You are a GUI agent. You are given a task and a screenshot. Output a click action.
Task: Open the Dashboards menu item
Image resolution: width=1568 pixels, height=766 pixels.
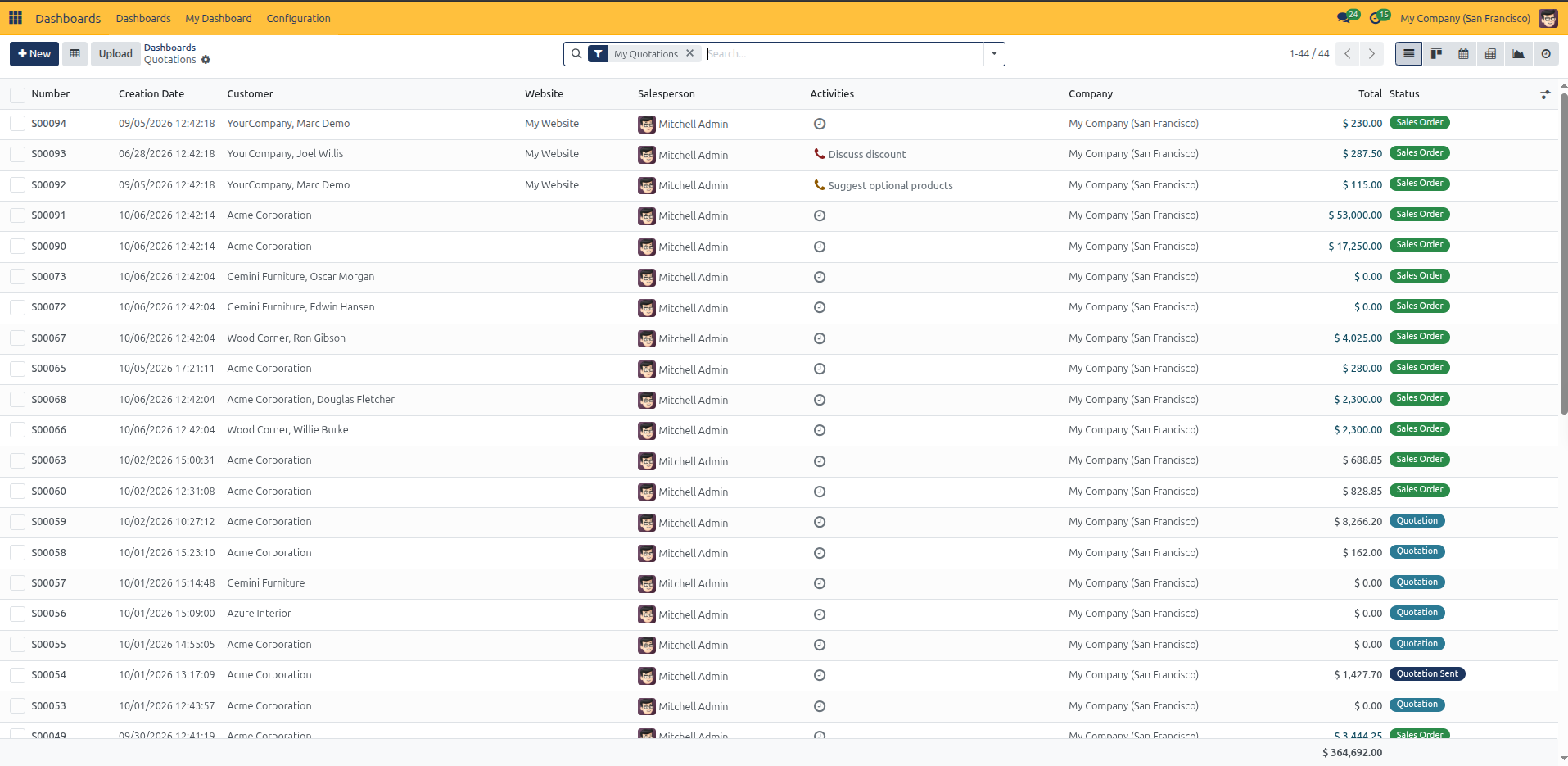click(x=143, y=18)
